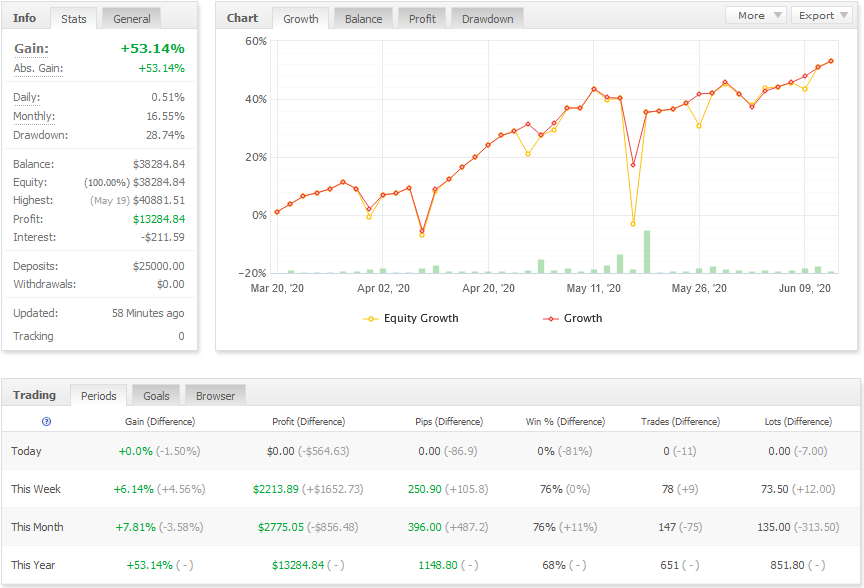Image resolution: width=864 pixels, height=588 pixels.
Task: Click the Profit (Difference) column header
Action: click(309, 422)
